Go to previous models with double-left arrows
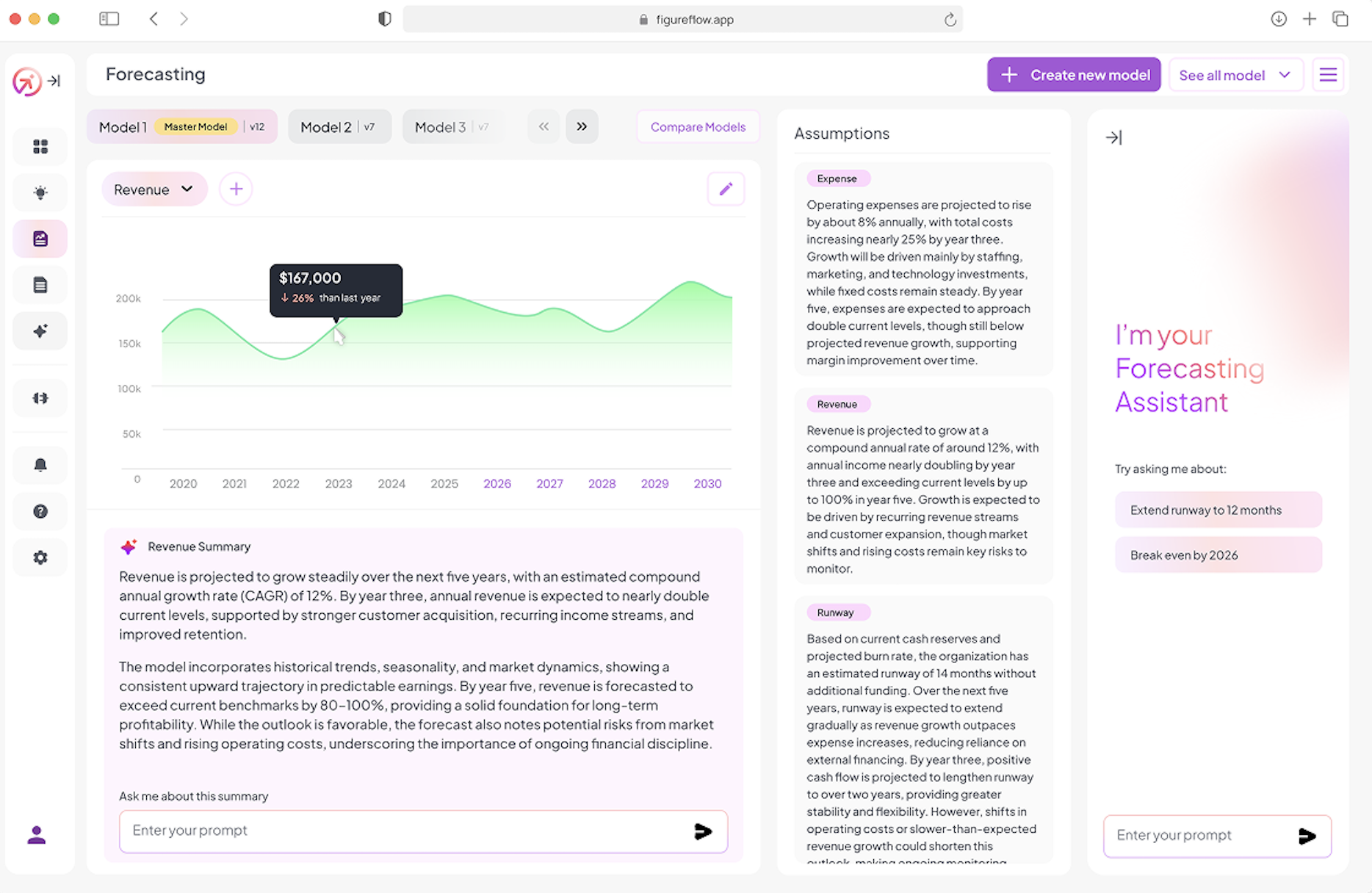Viewport: 1372px width, 893px height. point(544,126)
